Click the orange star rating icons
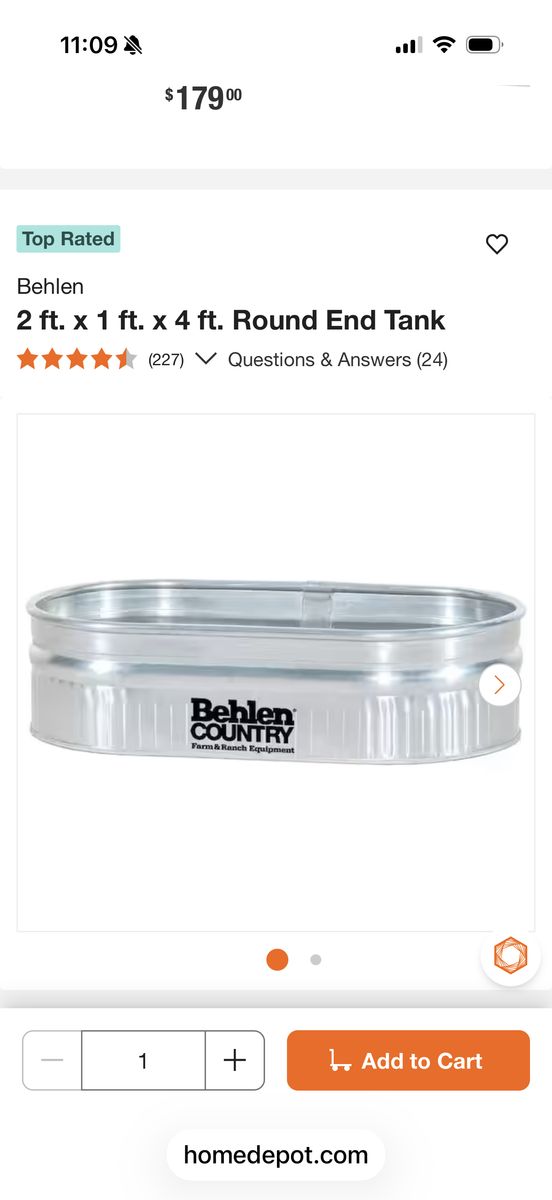Image resolution: width=552 pixels, height=1200 pixels. (x=77, y=359)
